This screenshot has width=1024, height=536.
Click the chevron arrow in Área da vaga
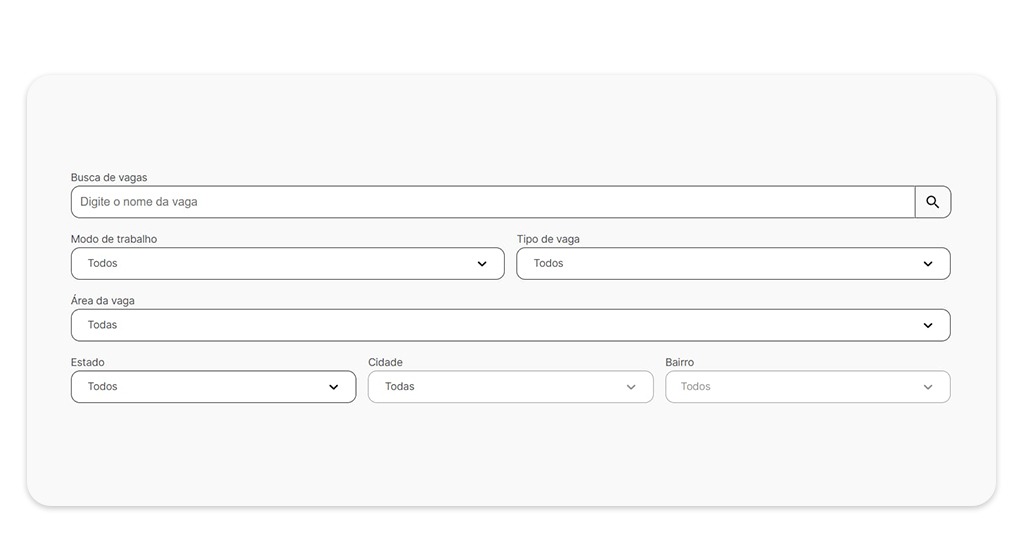click(928, 325)
